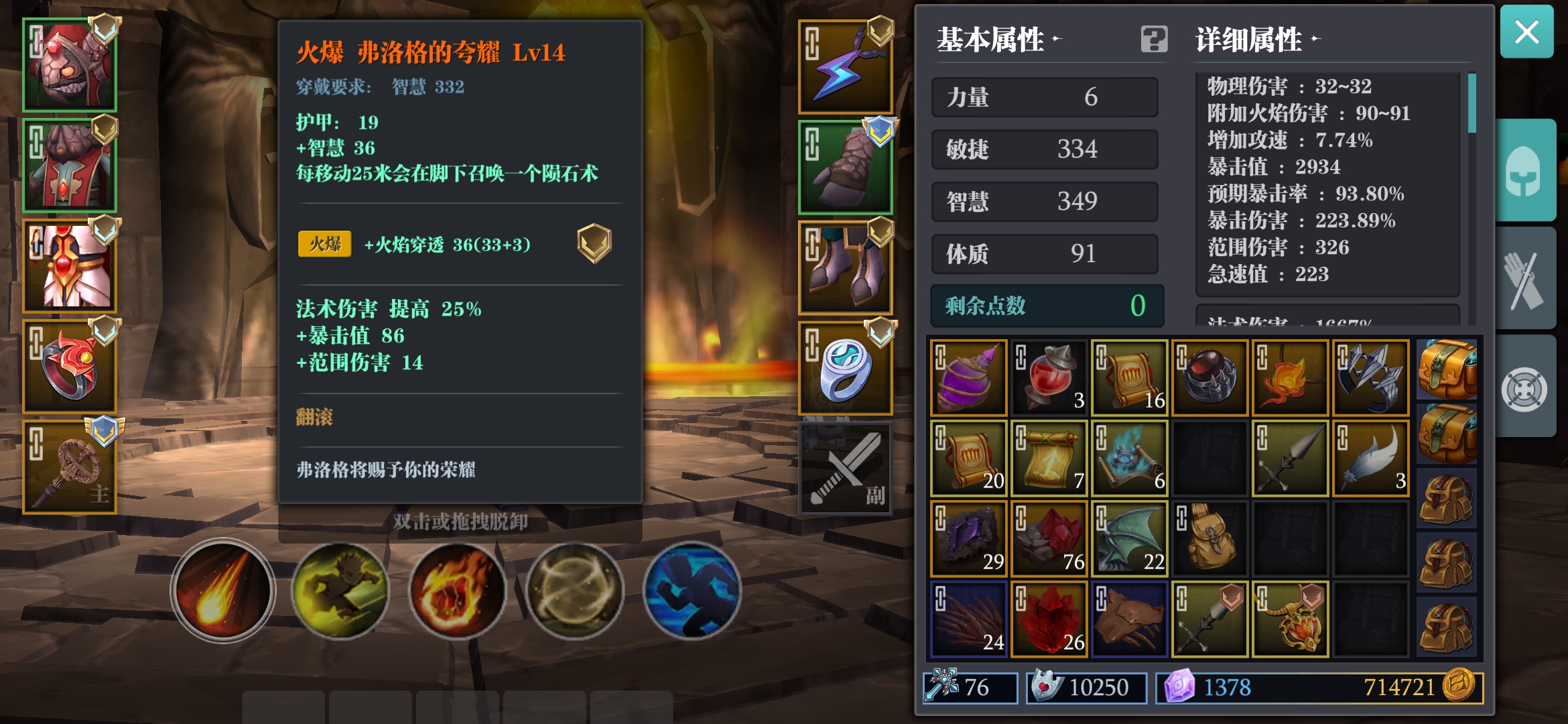Click the question mark help icon
The image size is (1568, 724).
pos(1154,39)
